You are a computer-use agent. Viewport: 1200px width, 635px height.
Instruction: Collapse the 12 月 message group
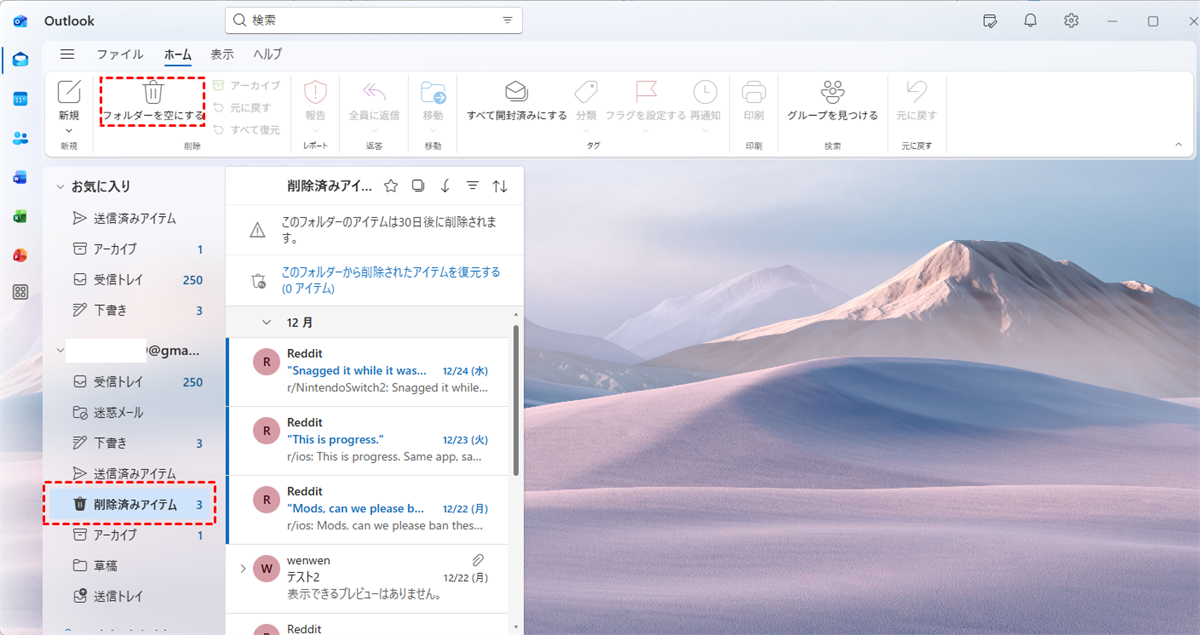coord(266,322)
